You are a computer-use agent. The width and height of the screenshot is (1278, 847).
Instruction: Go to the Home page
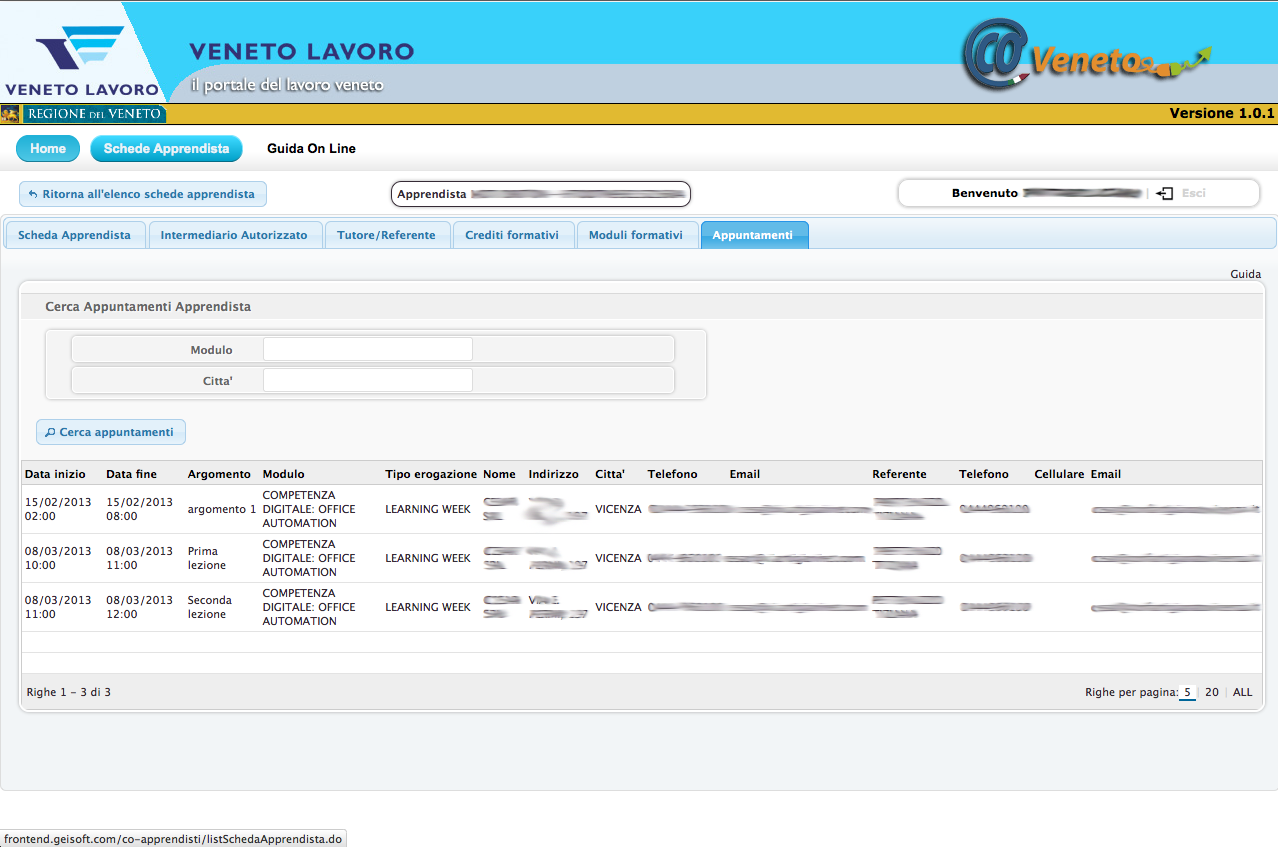[x=48, y=149]
